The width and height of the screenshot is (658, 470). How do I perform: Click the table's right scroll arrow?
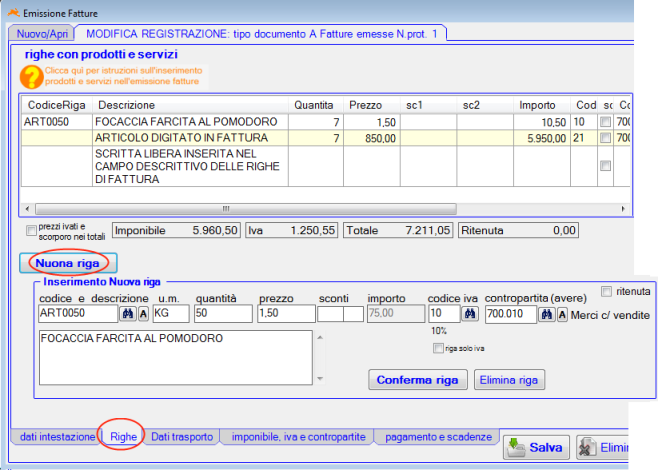point(623,209)
